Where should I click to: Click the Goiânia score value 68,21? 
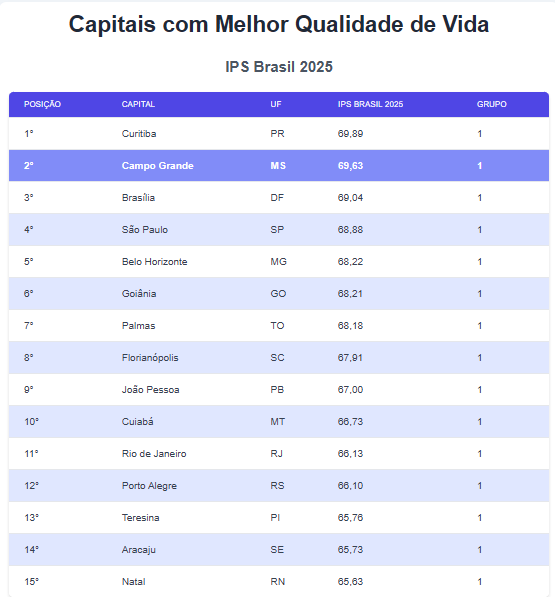coord(350,294)
